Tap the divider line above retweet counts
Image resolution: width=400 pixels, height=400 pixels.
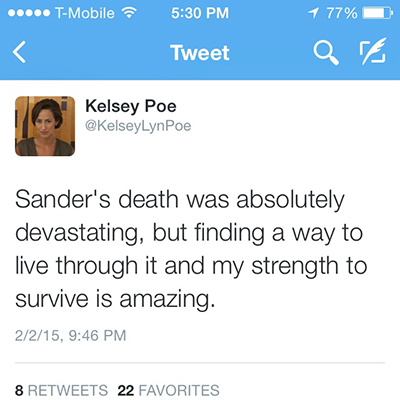click(200, 362)
